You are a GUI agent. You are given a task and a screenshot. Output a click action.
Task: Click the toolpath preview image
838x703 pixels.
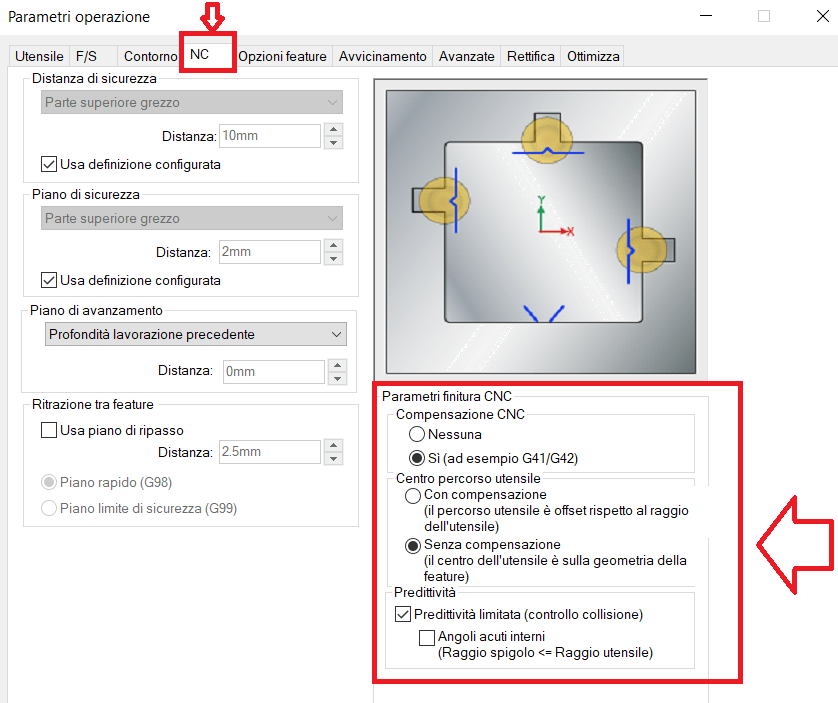pos(541,232)
